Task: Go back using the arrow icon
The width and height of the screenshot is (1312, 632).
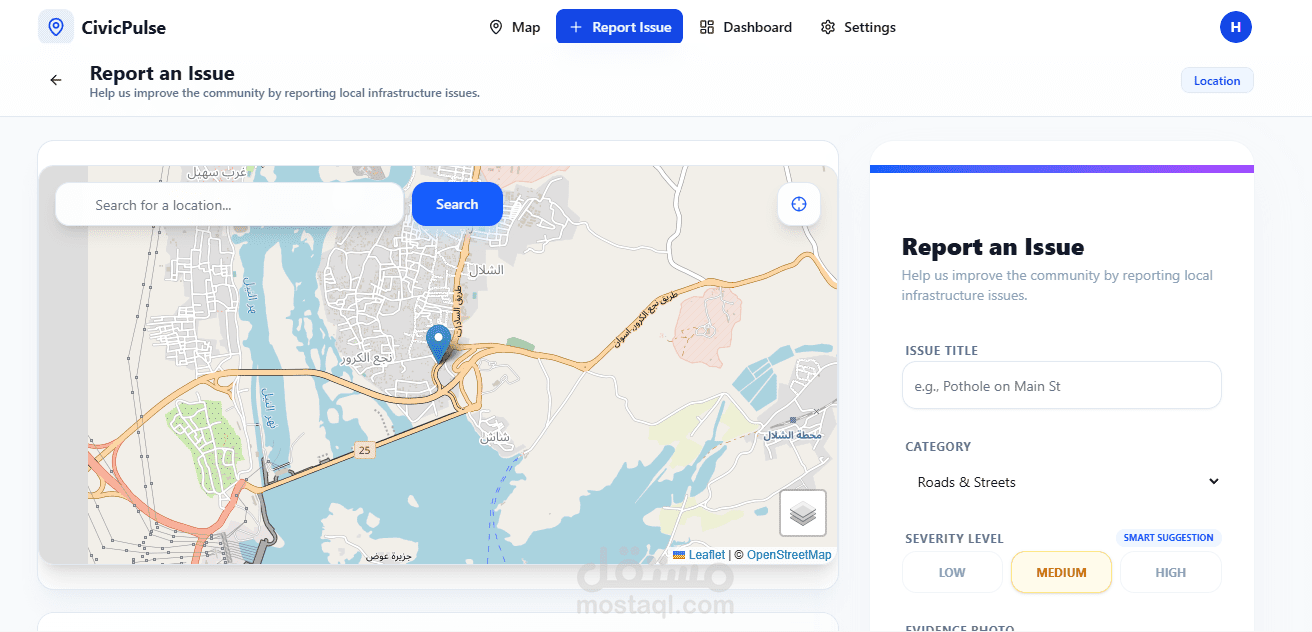Action: click(56, 80)
